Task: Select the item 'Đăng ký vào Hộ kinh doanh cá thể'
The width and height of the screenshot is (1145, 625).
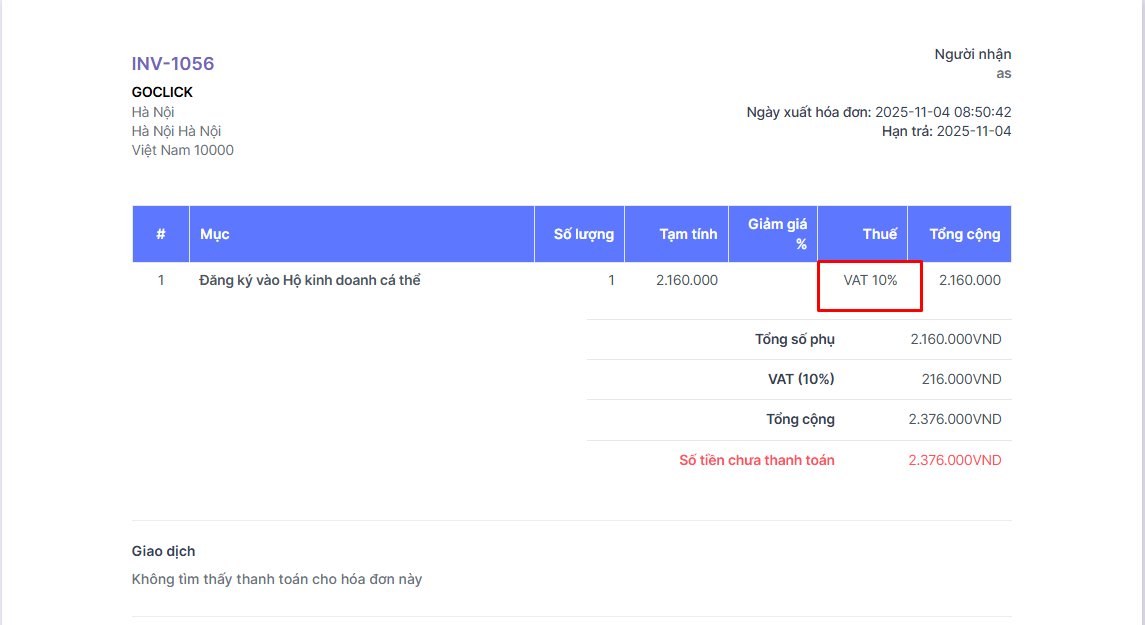Action: 310,280
